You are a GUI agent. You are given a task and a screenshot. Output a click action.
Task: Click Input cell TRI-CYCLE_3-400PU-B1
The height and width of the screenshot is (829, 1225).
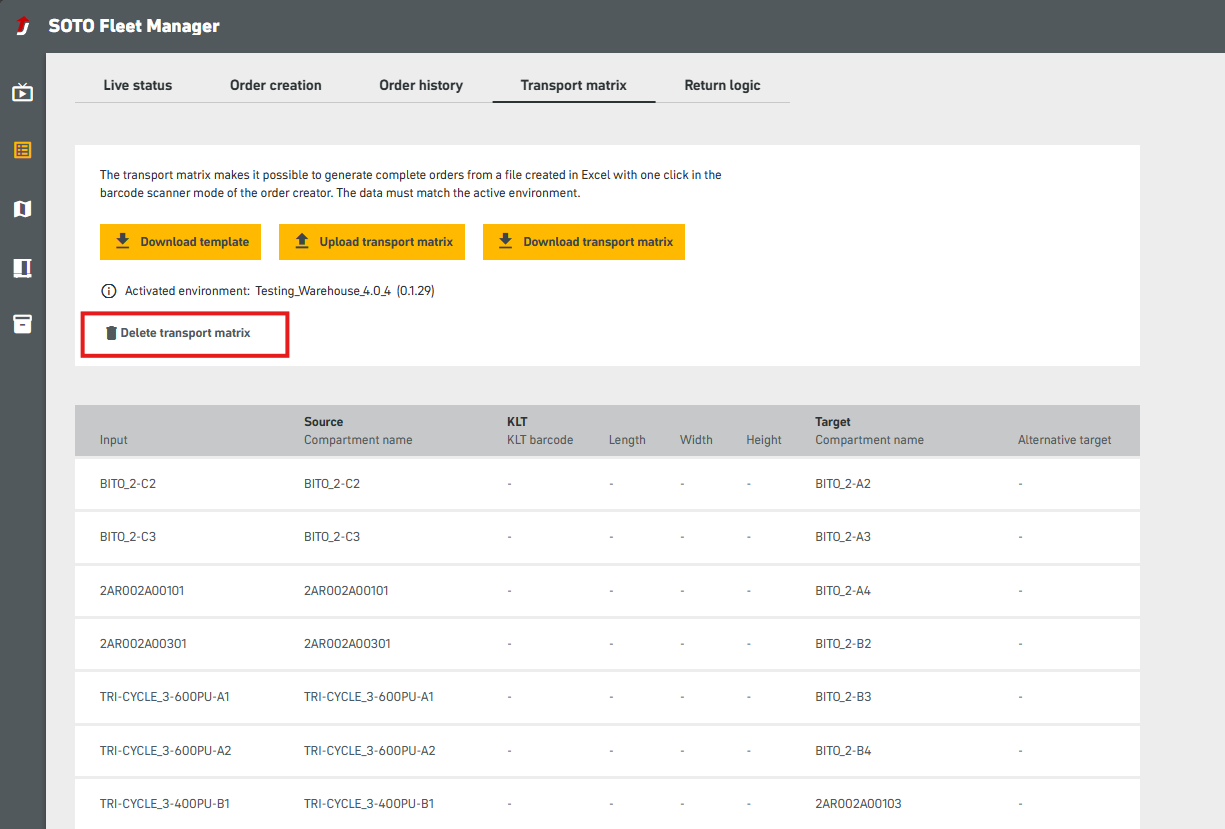[x=165, y=804]
